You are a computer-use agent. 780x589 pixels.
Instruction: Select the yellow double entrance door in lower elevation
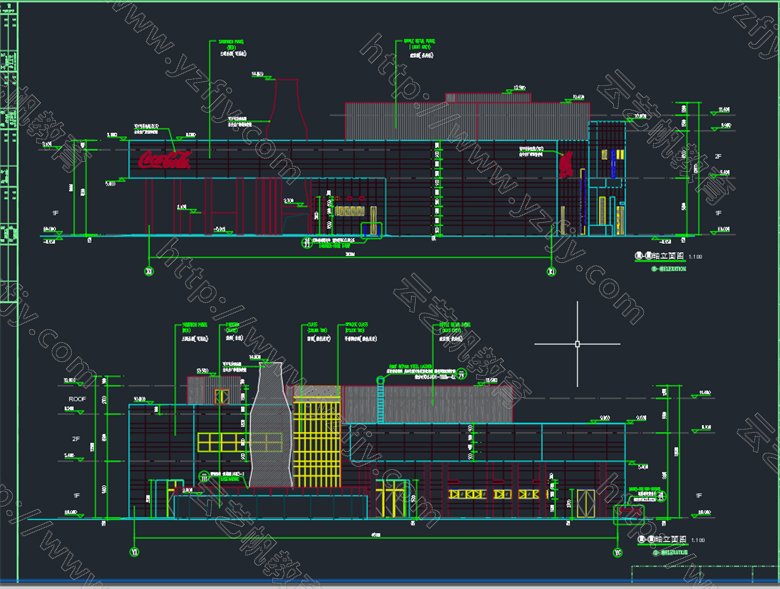pos(391,499)
